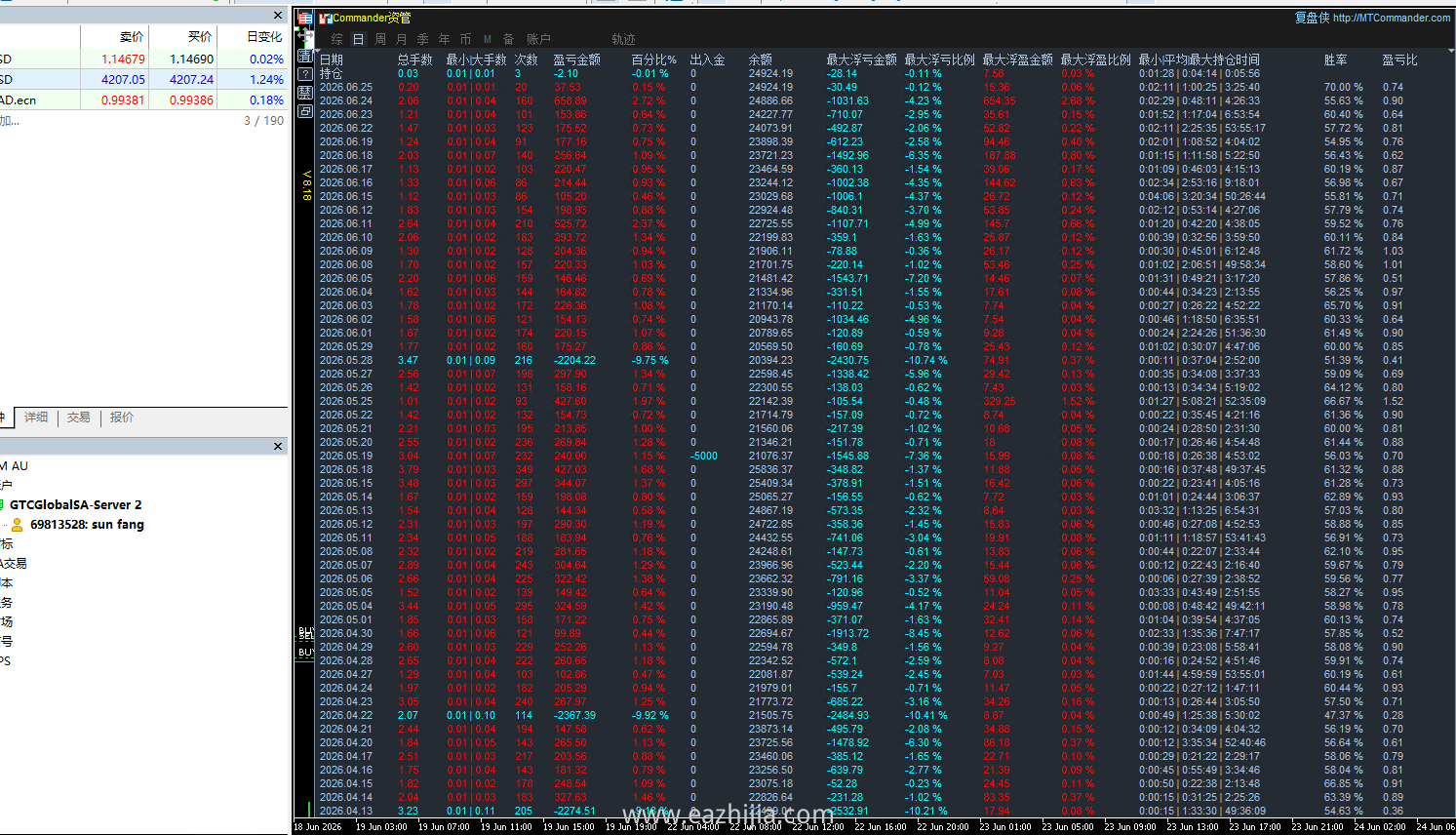Select the 周 weekly tab
Screen dimensions: 1456x835
click(x=380, y=39)
